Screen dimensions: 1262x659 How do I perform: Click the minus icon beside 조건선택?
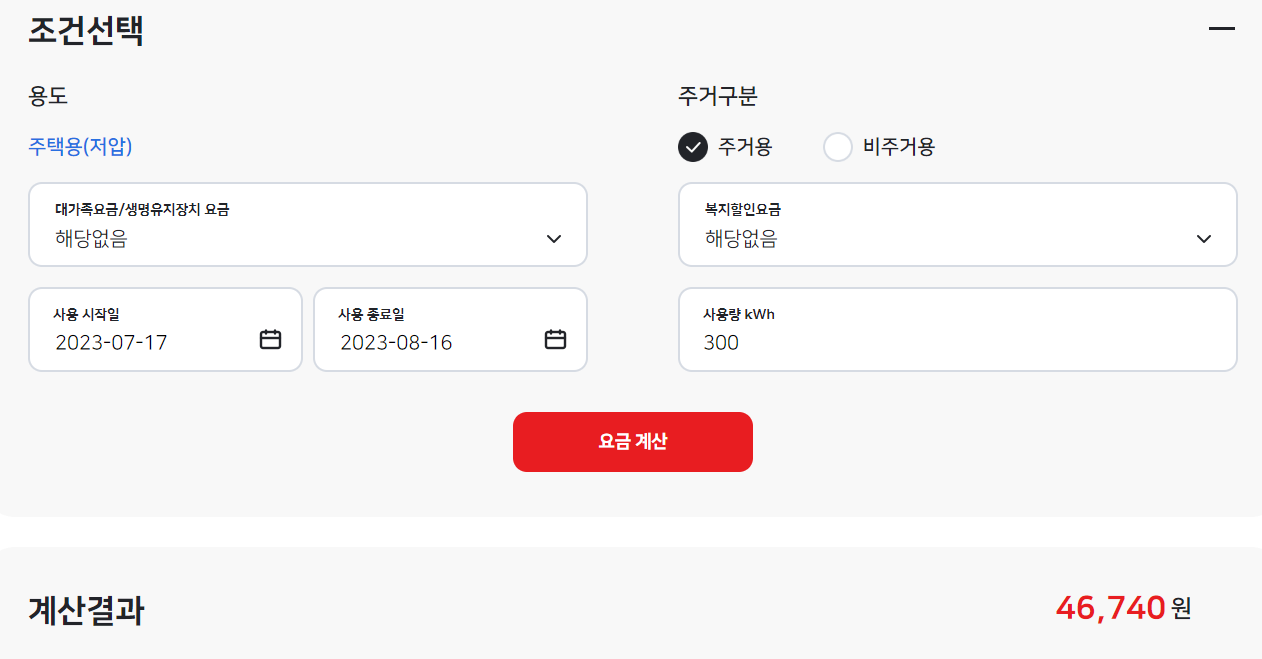coord(1221,28)
